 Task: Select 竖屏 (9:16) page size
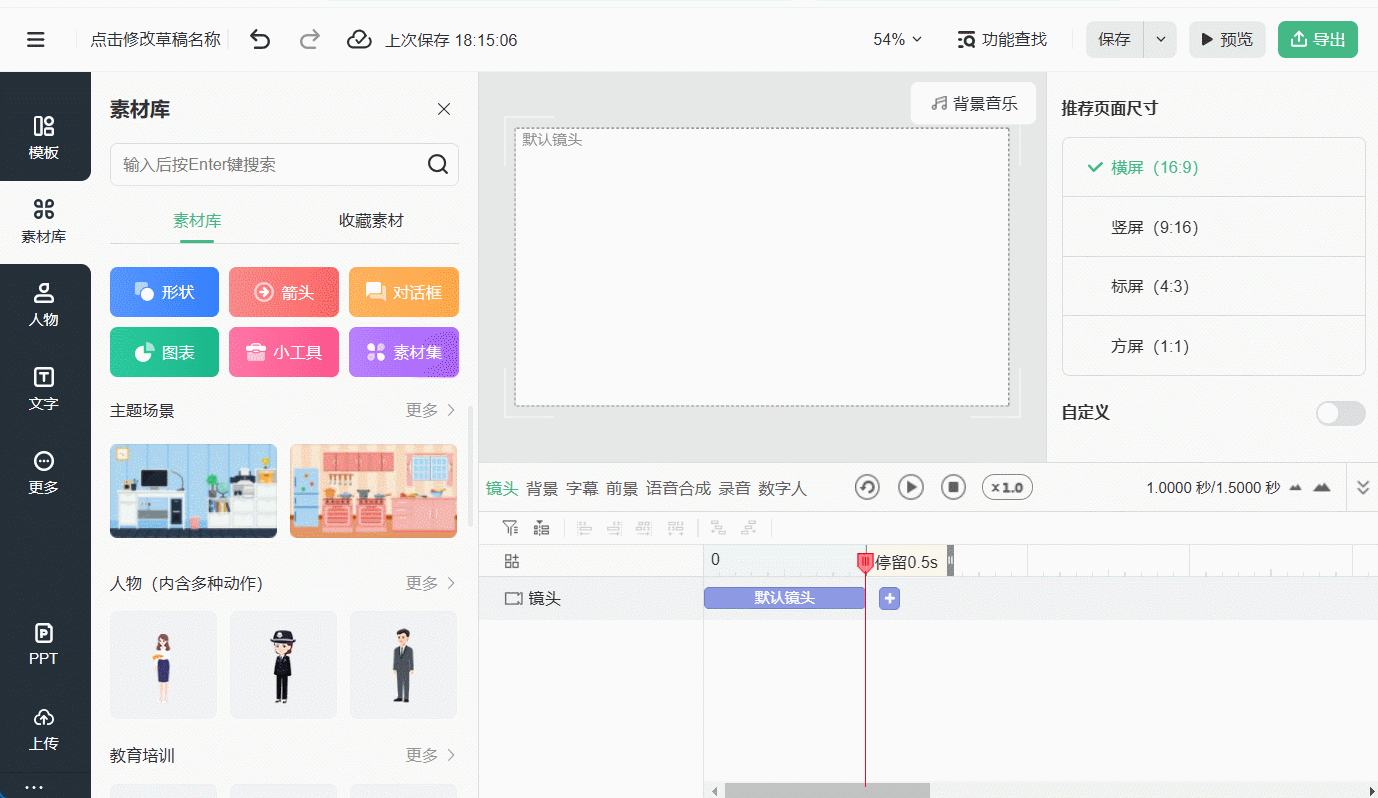(1154, 227)
